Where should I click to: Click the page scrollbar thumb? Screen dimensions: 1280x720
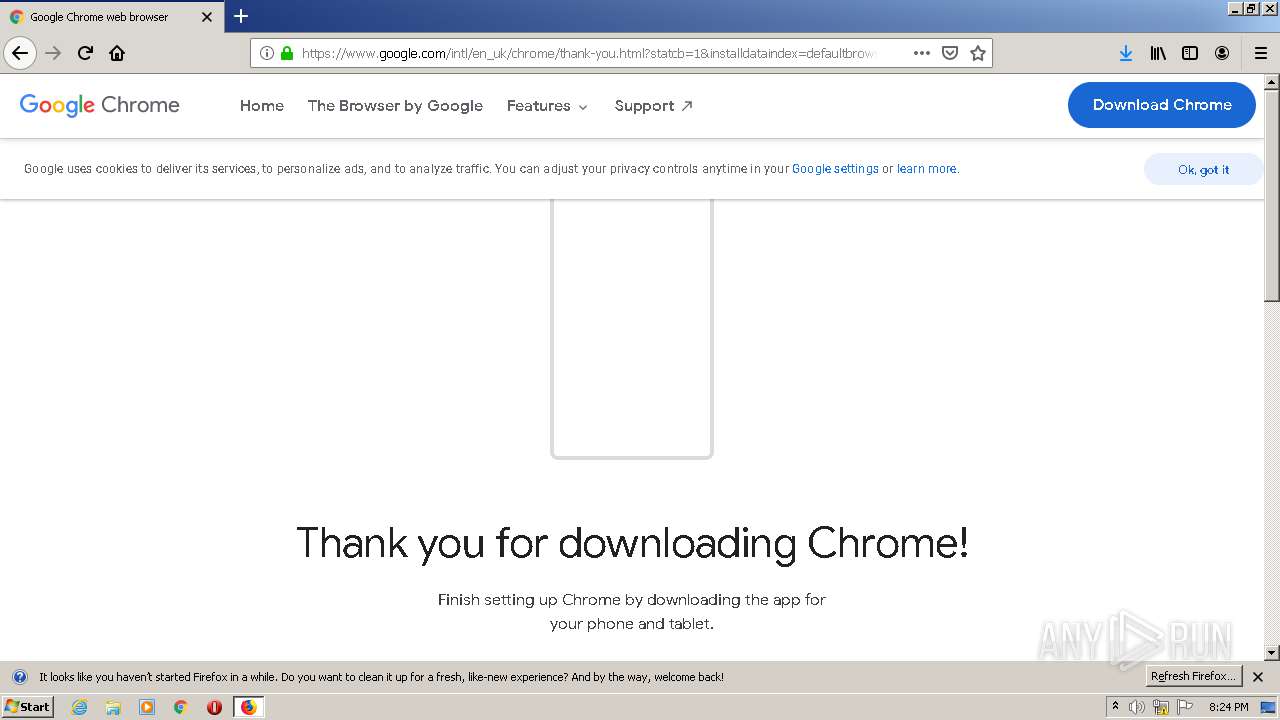(x=1272, y=195)
